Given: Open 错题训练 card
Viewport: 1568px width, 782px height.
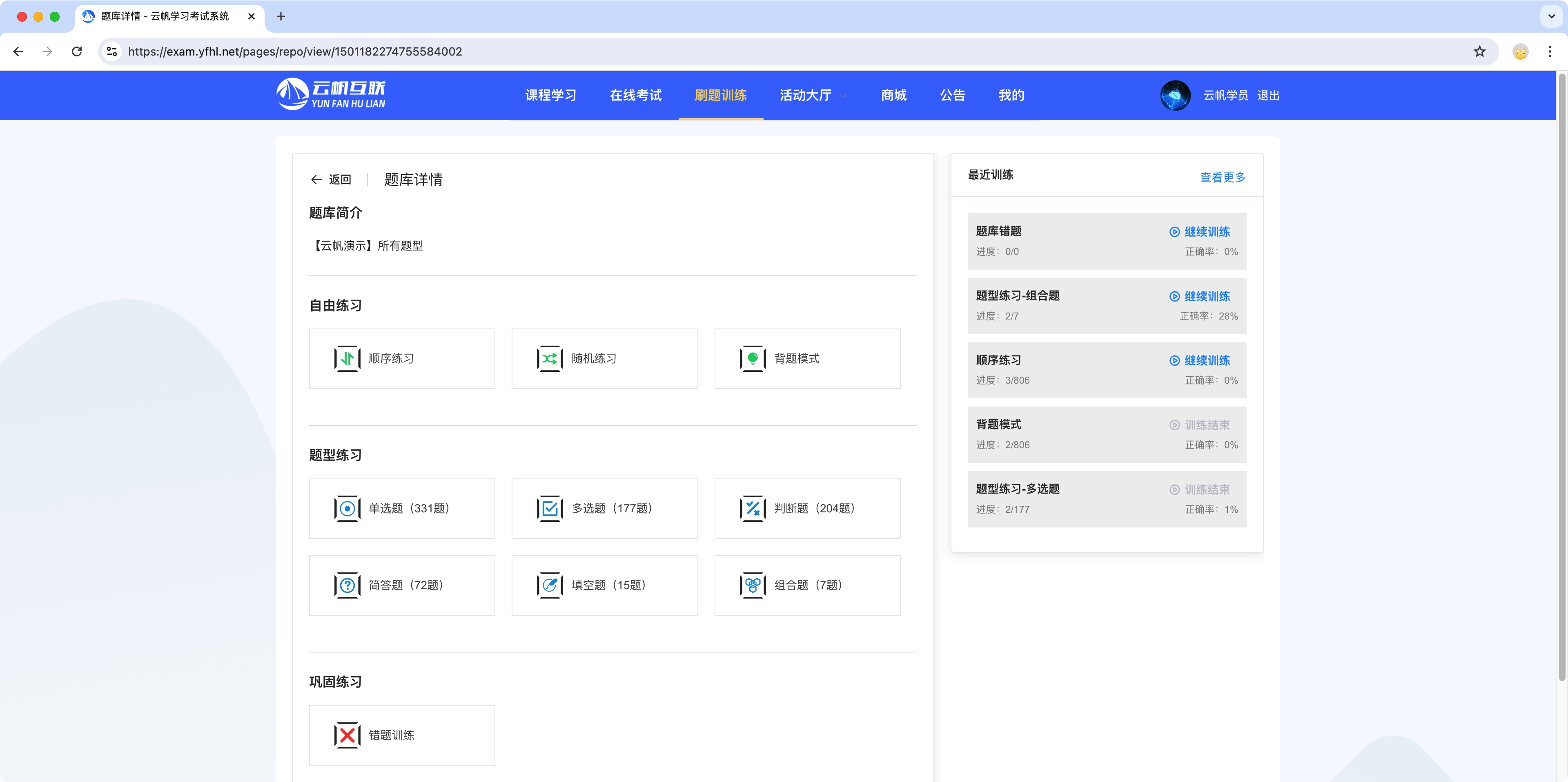Looking at the screenshot, I should pyautogui.click(x=402, y=735).
